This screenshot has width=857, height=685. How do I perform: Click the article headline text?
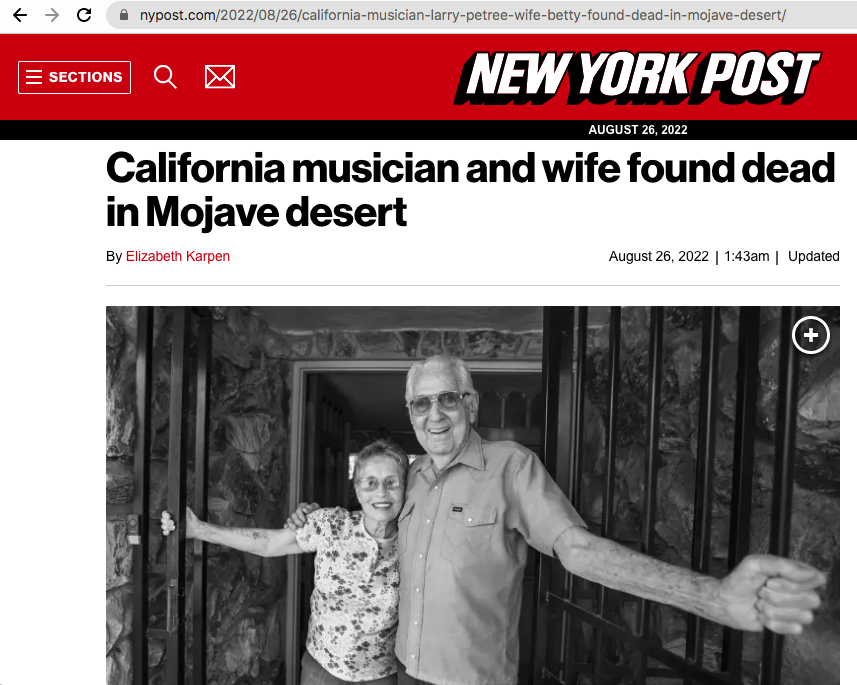(x=471, y=190)
